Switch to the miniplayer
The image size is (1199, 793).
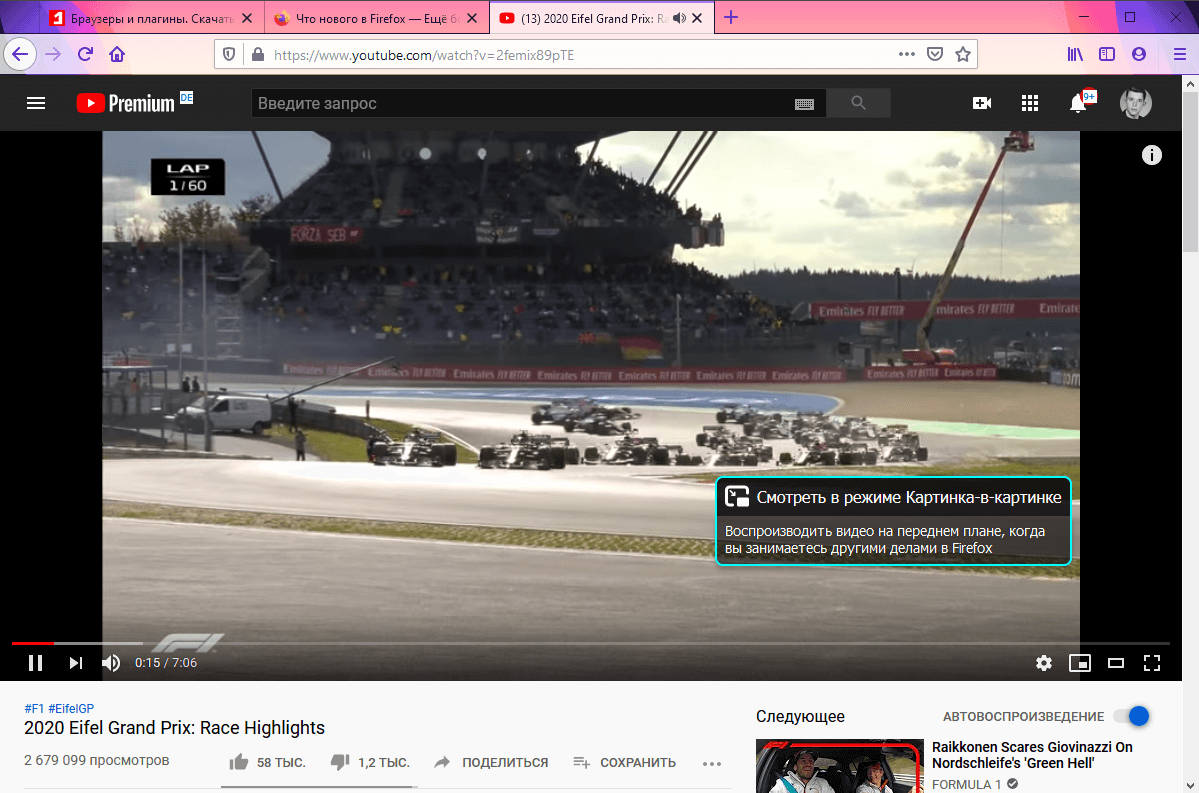tap(1080, 663)
